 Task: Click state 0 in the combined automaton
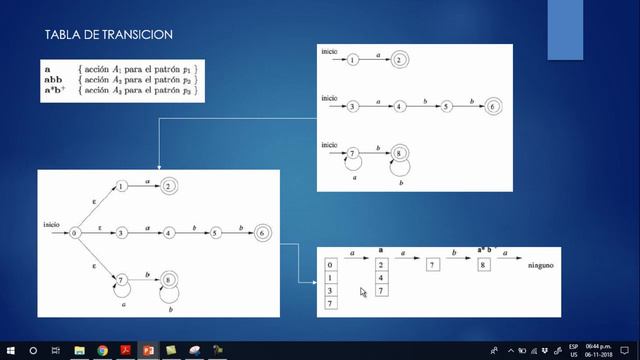(x=74, y=233)
